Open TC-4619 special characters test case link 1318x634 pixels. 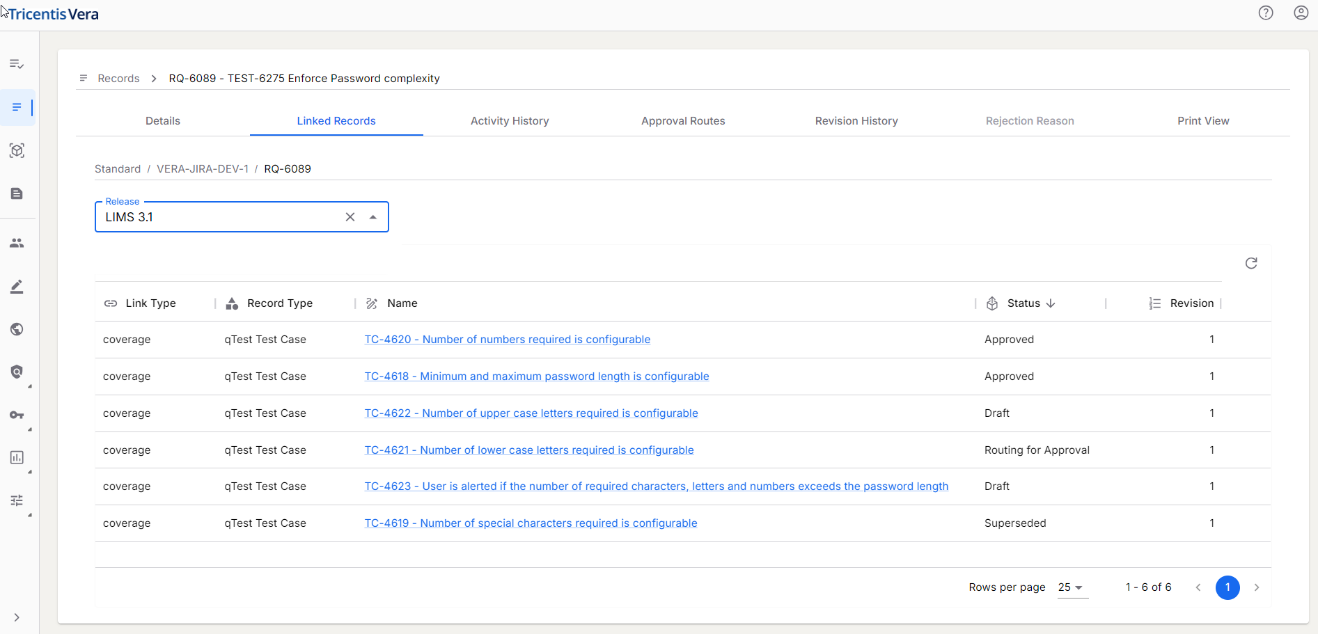530,524
